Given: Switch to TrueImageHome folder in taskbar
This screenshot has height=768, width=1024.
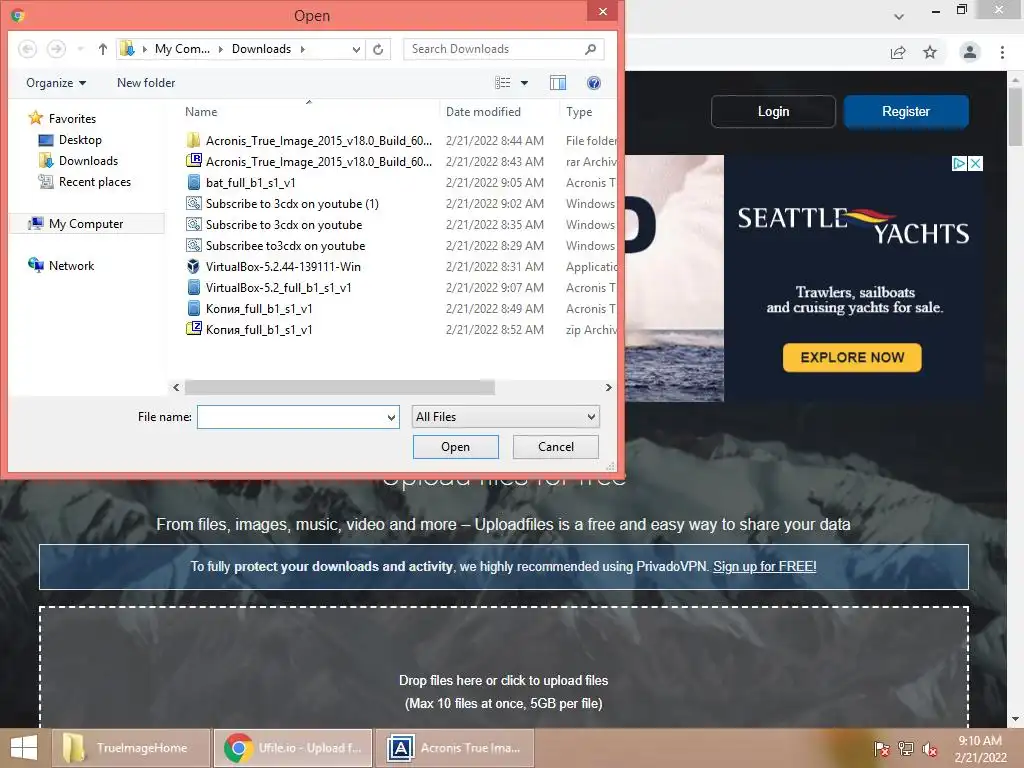Looking at the screenshot, I should [x=131, y=748].
